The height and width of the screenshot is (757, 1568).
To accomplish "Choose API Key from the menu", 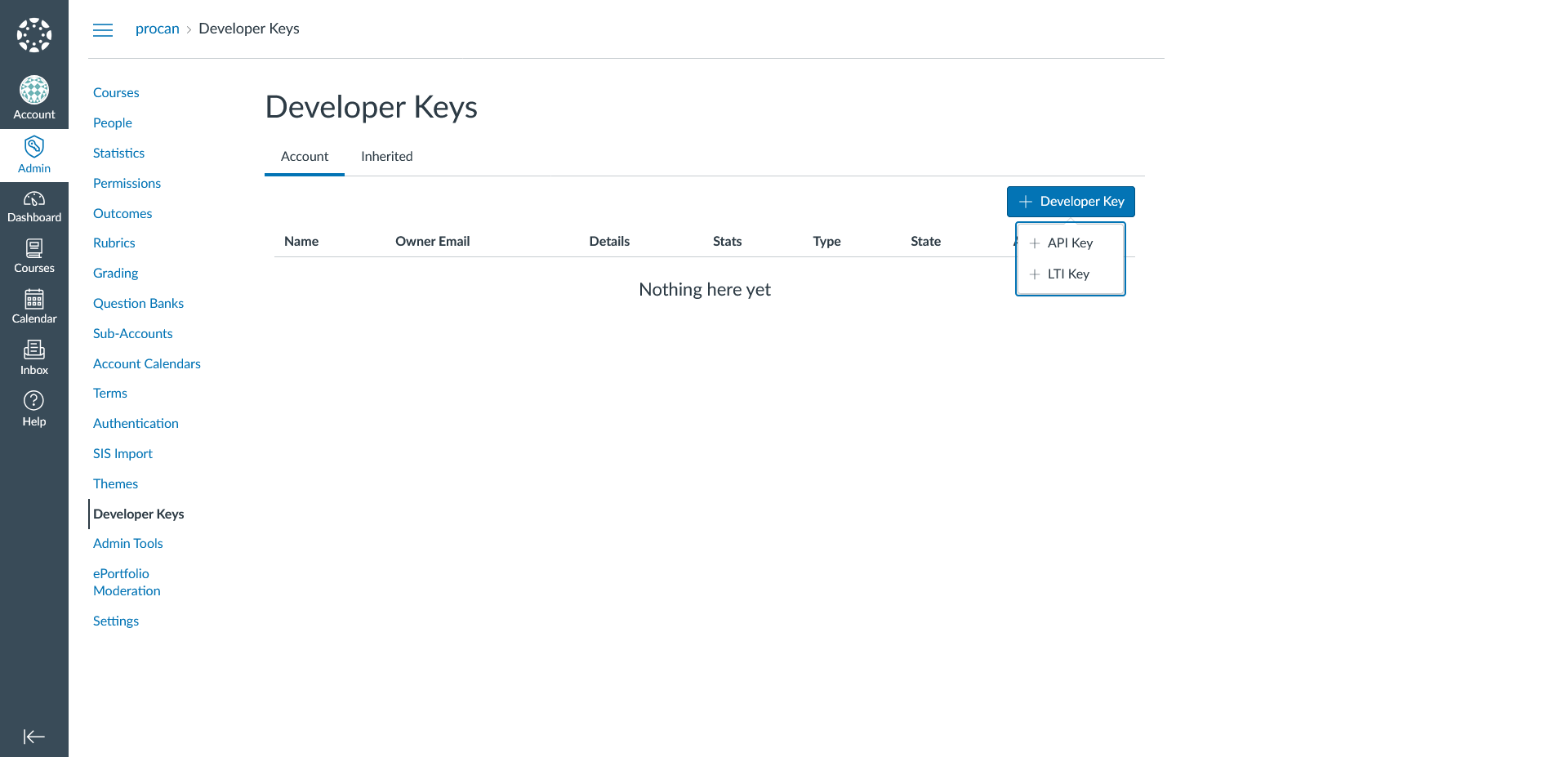I will [1070, 243].
